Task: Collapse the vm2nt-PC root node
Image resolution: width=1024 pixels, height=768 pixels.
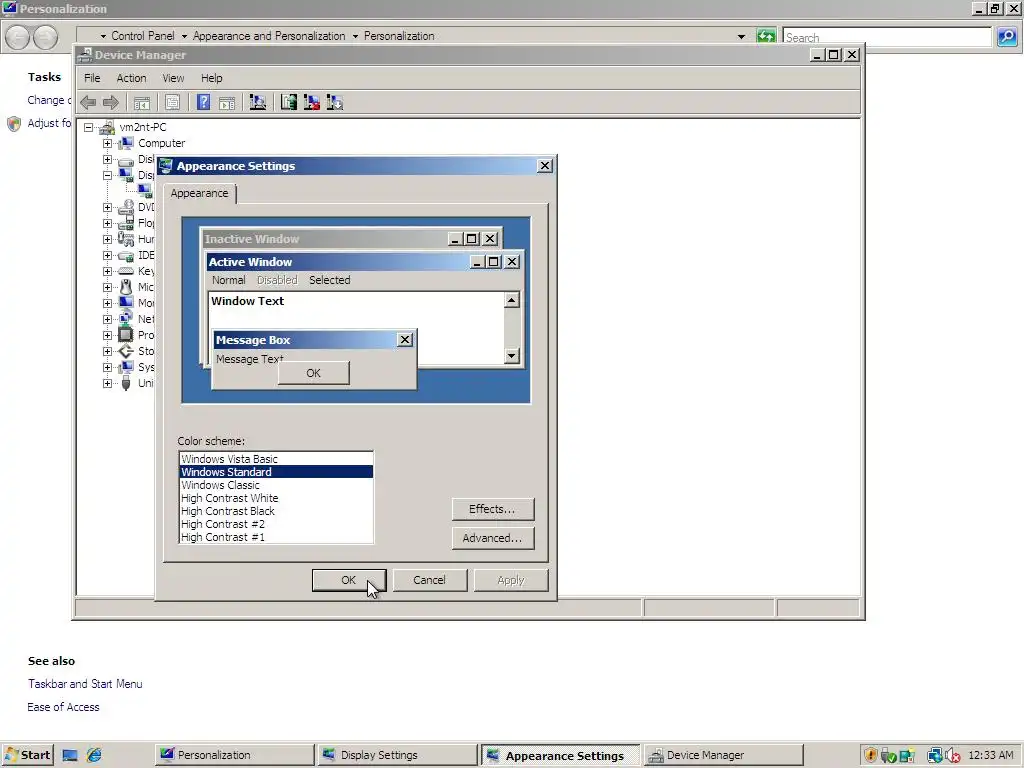Action: click(88, 127)
